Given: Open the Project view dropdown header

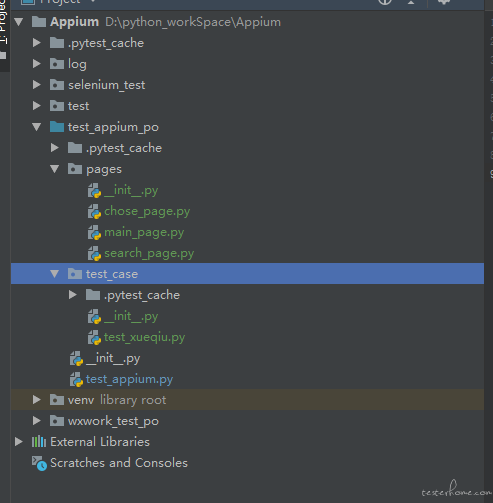Looking at the screenshot, I should (58, 2).
